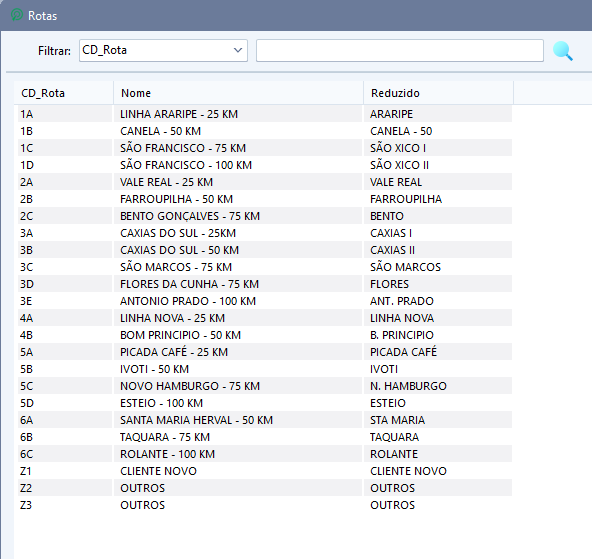This screenshot has width=592, height=559.
Task: Click the magnifying glass search icon
Action: click(x=563, y=51)
